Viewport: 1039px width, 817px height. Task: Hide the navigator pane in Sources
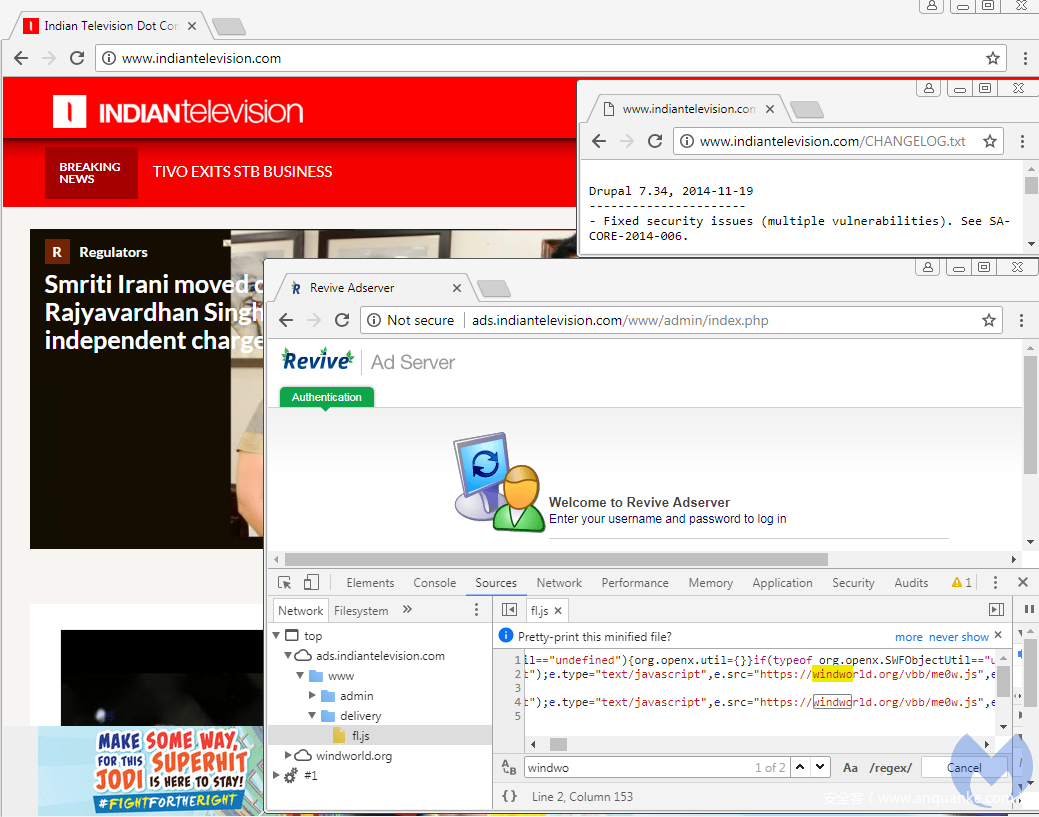pos(509,610)
